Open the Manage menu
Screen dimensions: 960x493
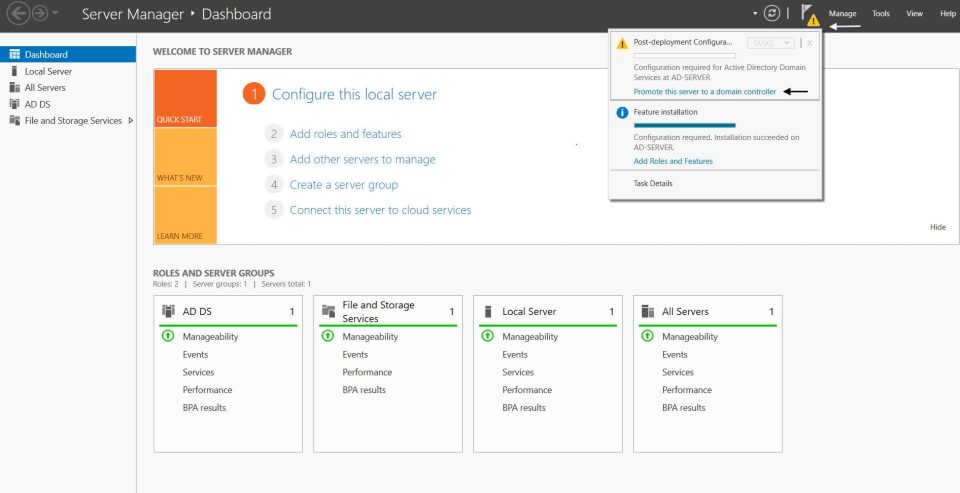(x=842, y=13)
